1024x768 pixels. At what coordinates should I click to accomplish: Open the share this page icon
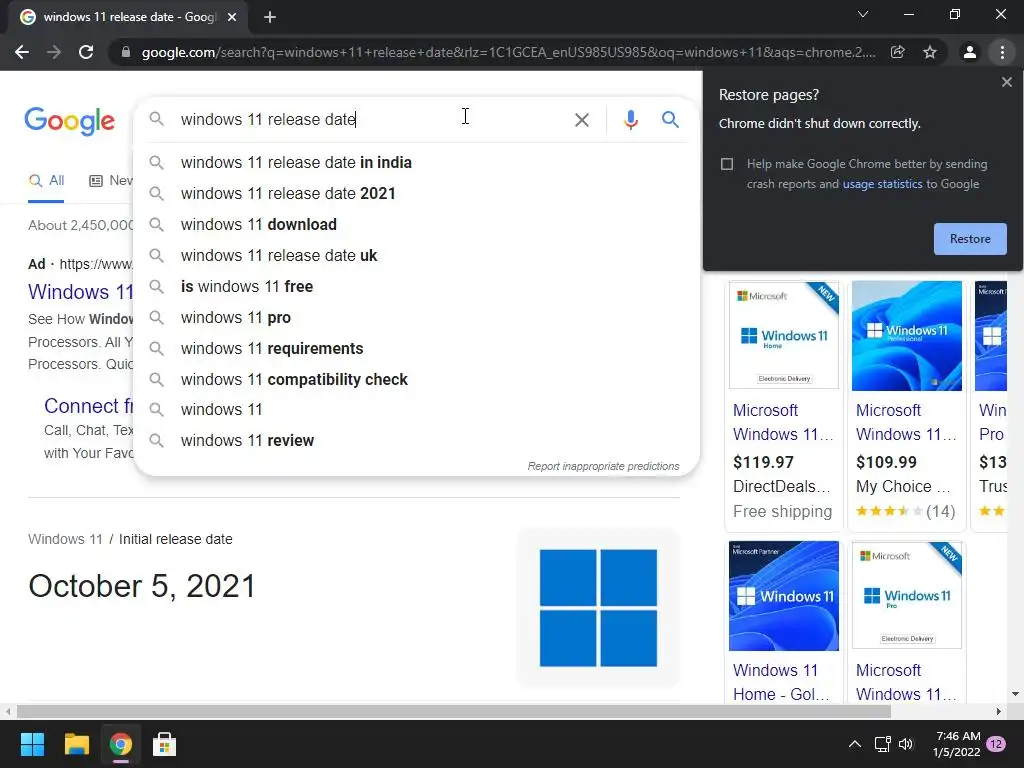coord(898,52)
